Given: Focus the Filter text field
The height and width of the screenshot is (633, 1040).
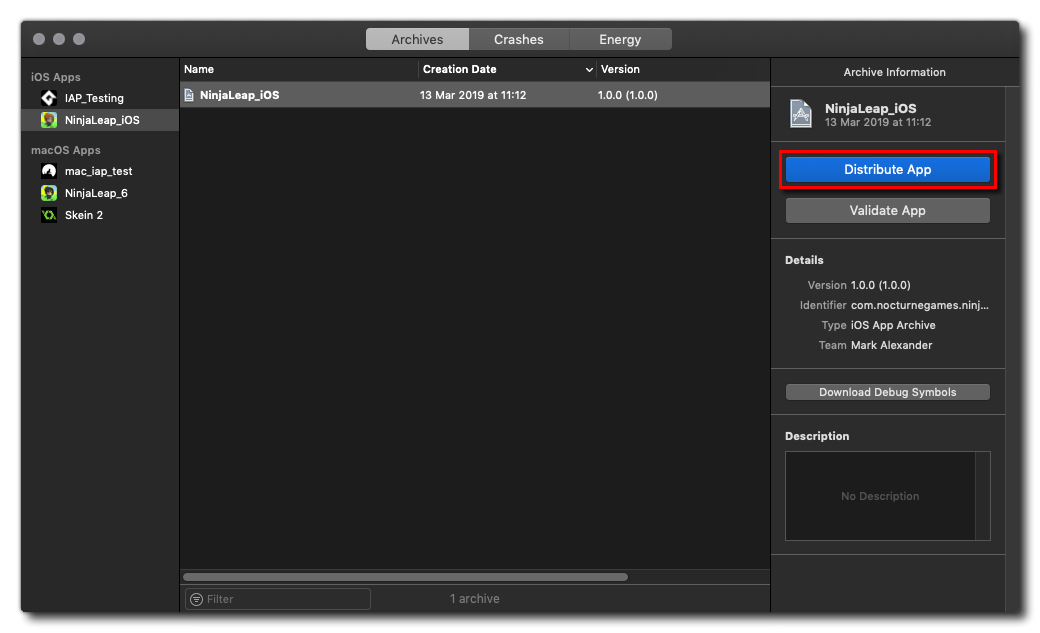Looking at the screenshot, I should coord(285,599).
